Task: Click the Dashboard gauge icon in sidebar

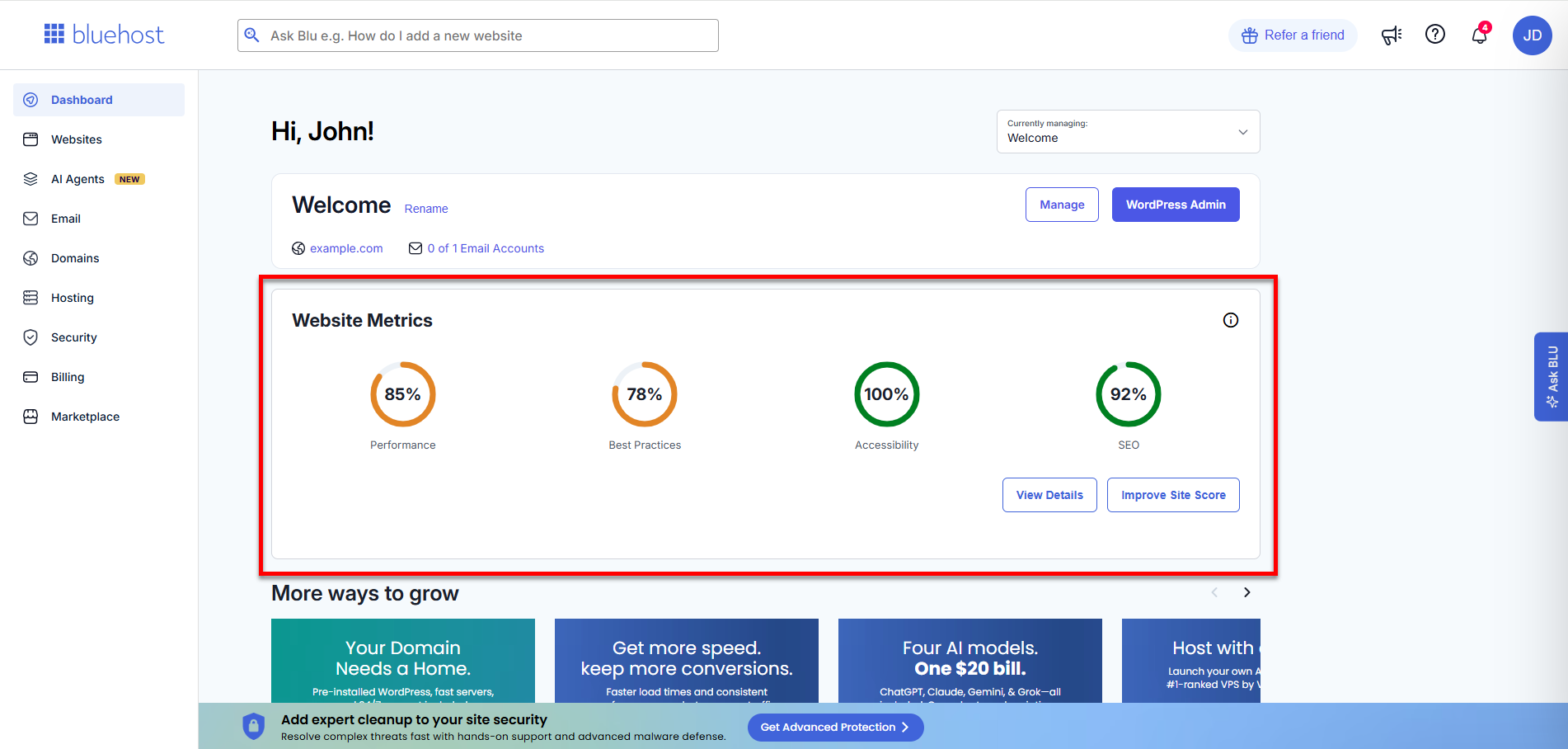Action: [31, 100]
